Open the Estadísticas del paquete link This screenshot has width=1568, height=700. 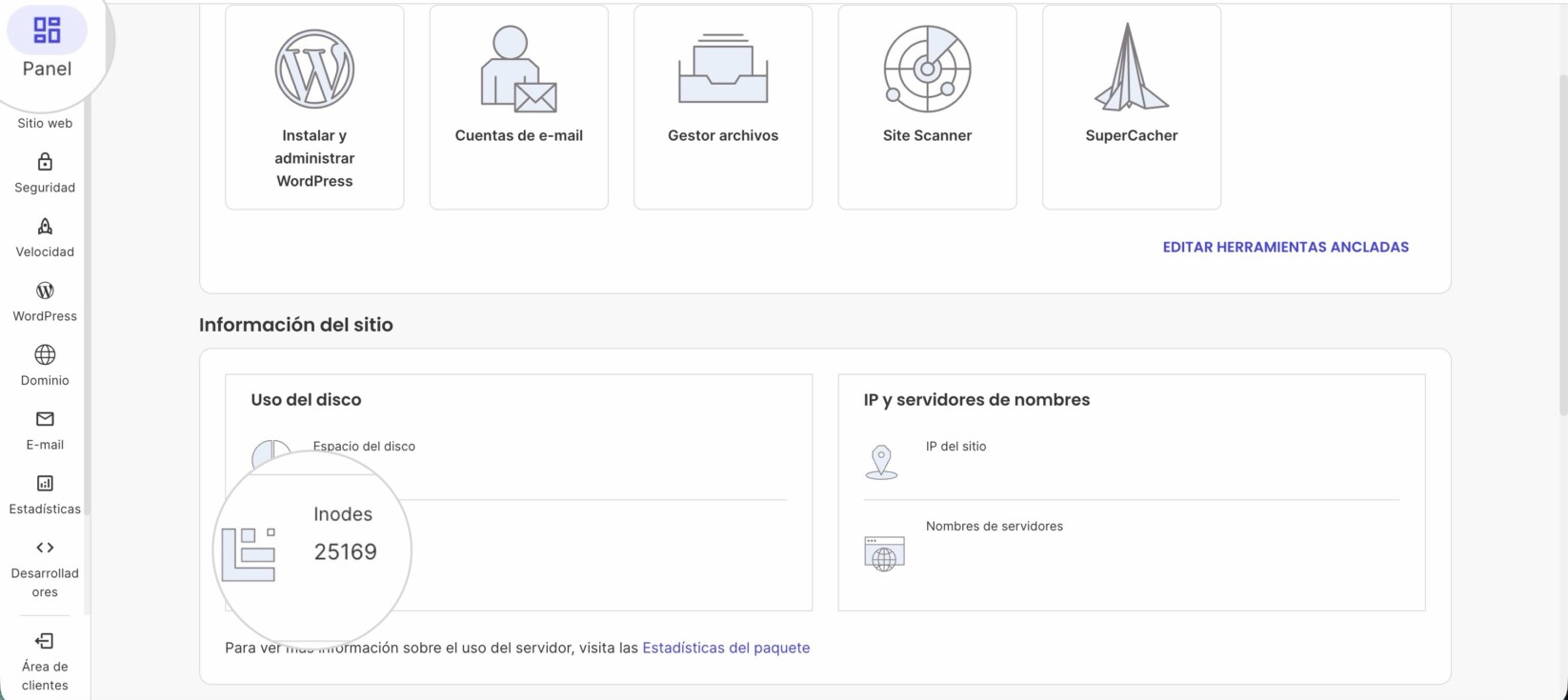coord(726,648)
